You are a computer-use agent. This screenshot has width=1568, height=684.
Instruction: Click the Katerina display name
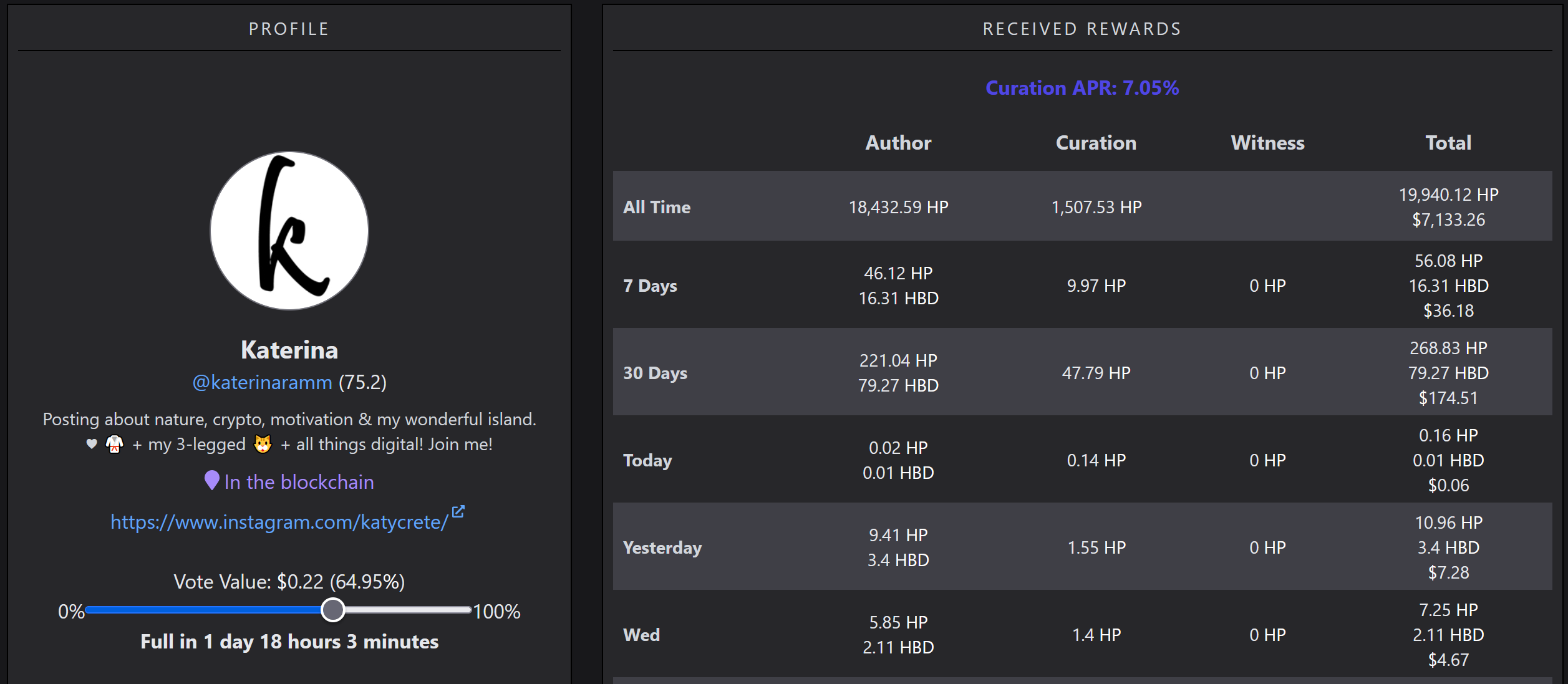[x=289, y=350]
